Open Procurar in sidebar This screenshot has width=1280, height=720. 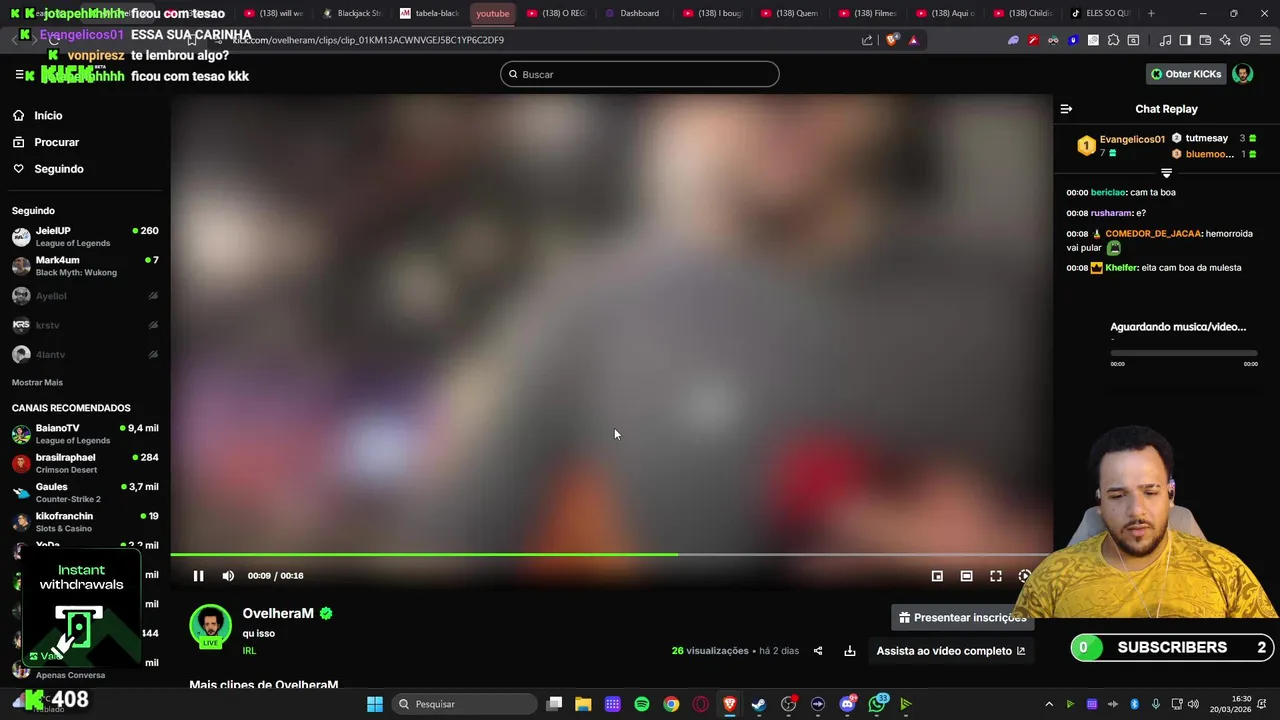point(56,142)
